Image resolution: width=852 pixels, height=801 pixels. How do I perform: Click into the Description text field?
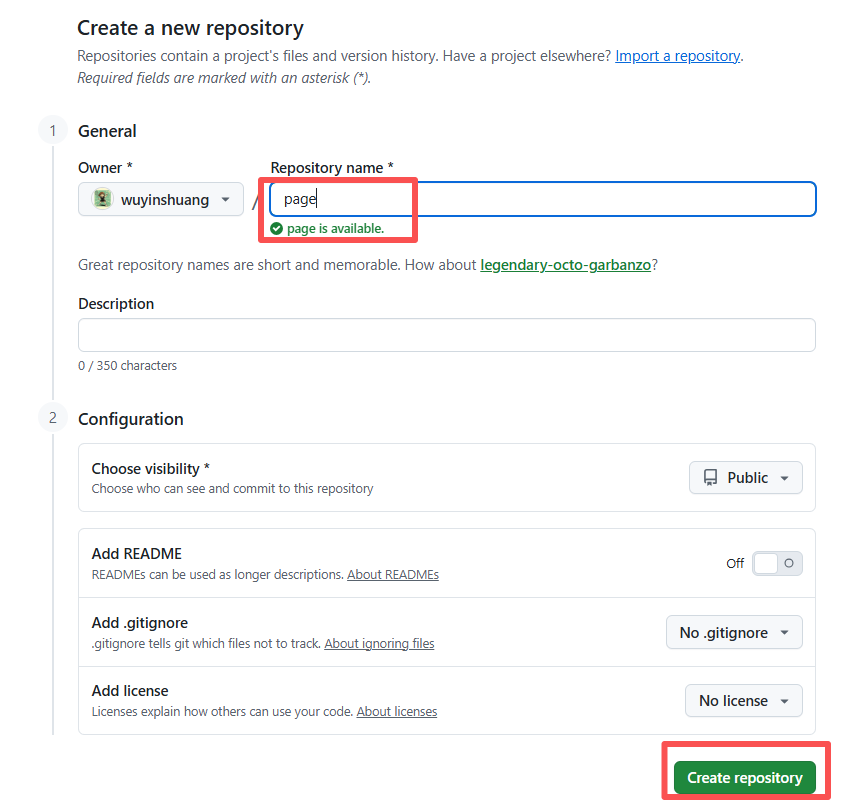pos(446,335)
